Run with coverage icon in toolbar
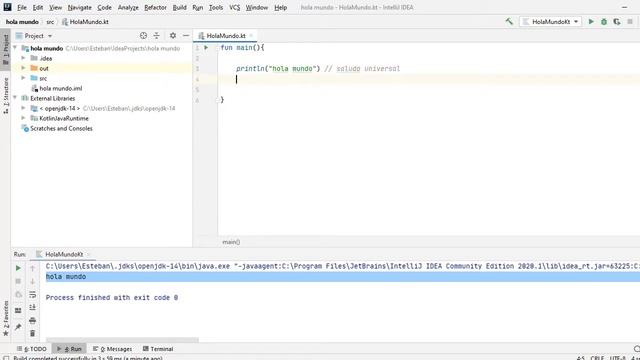 point(617,22)
